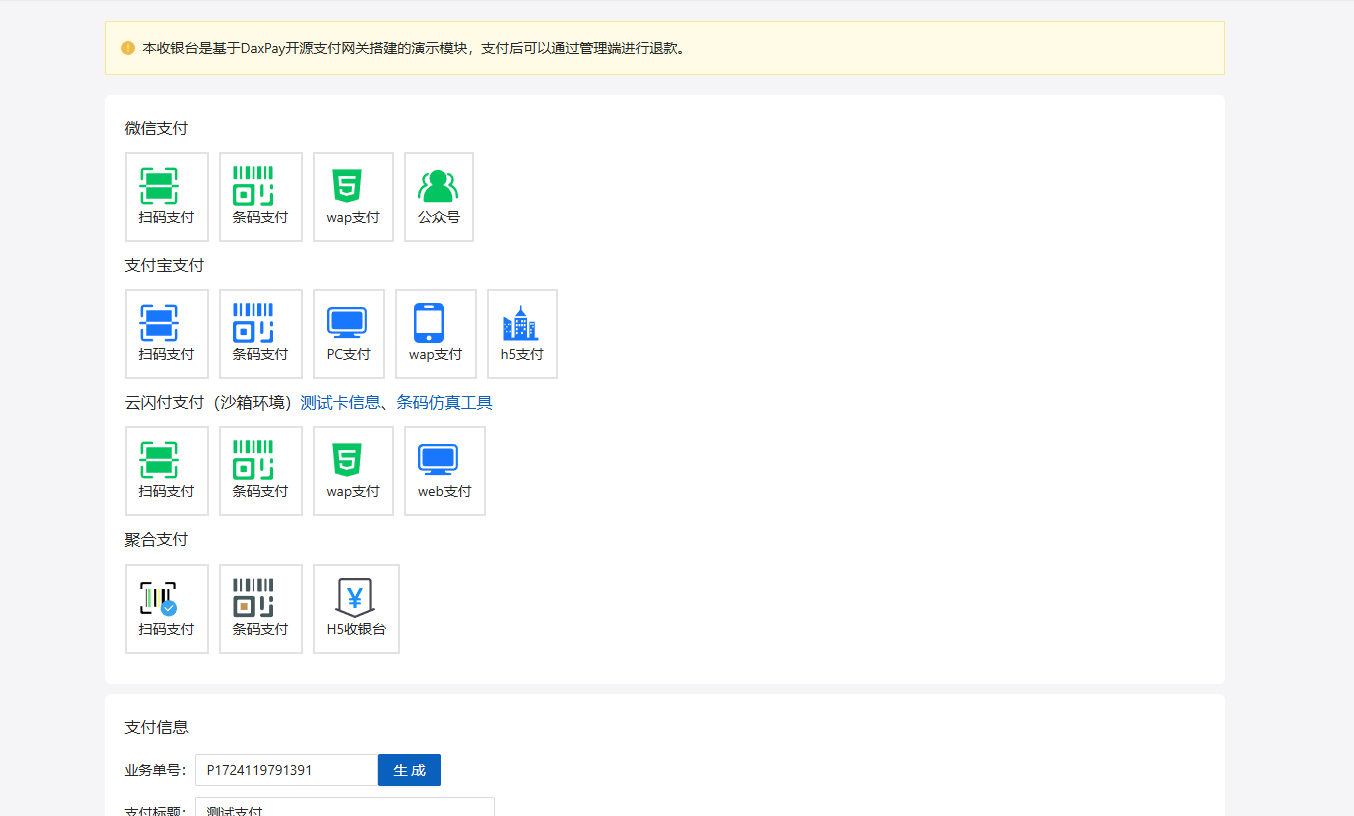Image resolution: width=1354 pixels, height=816 pixels.
Task: Click the 云闪付支付（沙箱环境）heading text
Action: coord(212,402)
